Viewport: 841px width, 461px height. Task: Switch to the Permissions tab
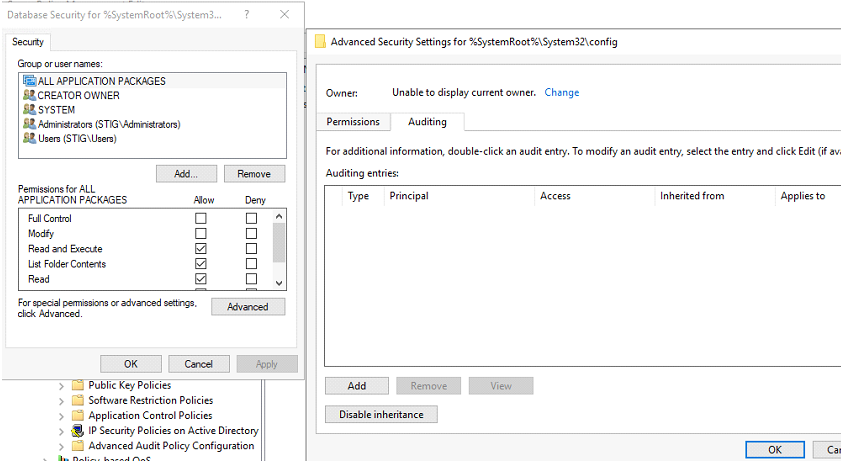pyautogui.click(x=354, y=122)
